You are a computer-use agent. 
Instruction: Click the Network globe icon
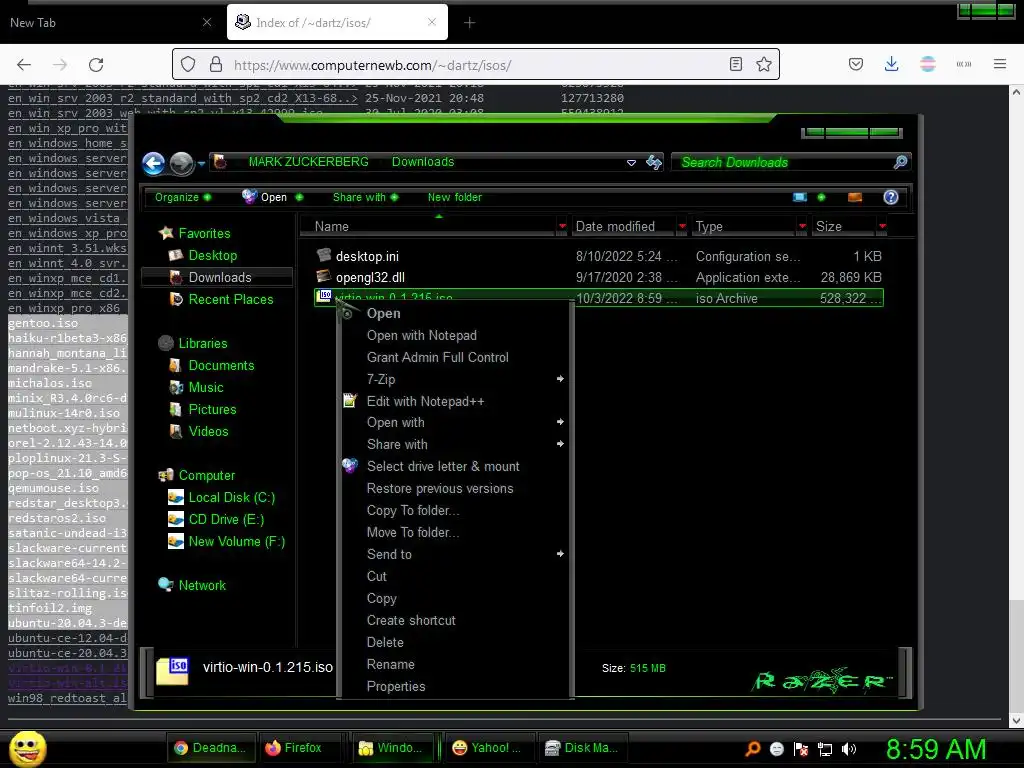[167, 584]
